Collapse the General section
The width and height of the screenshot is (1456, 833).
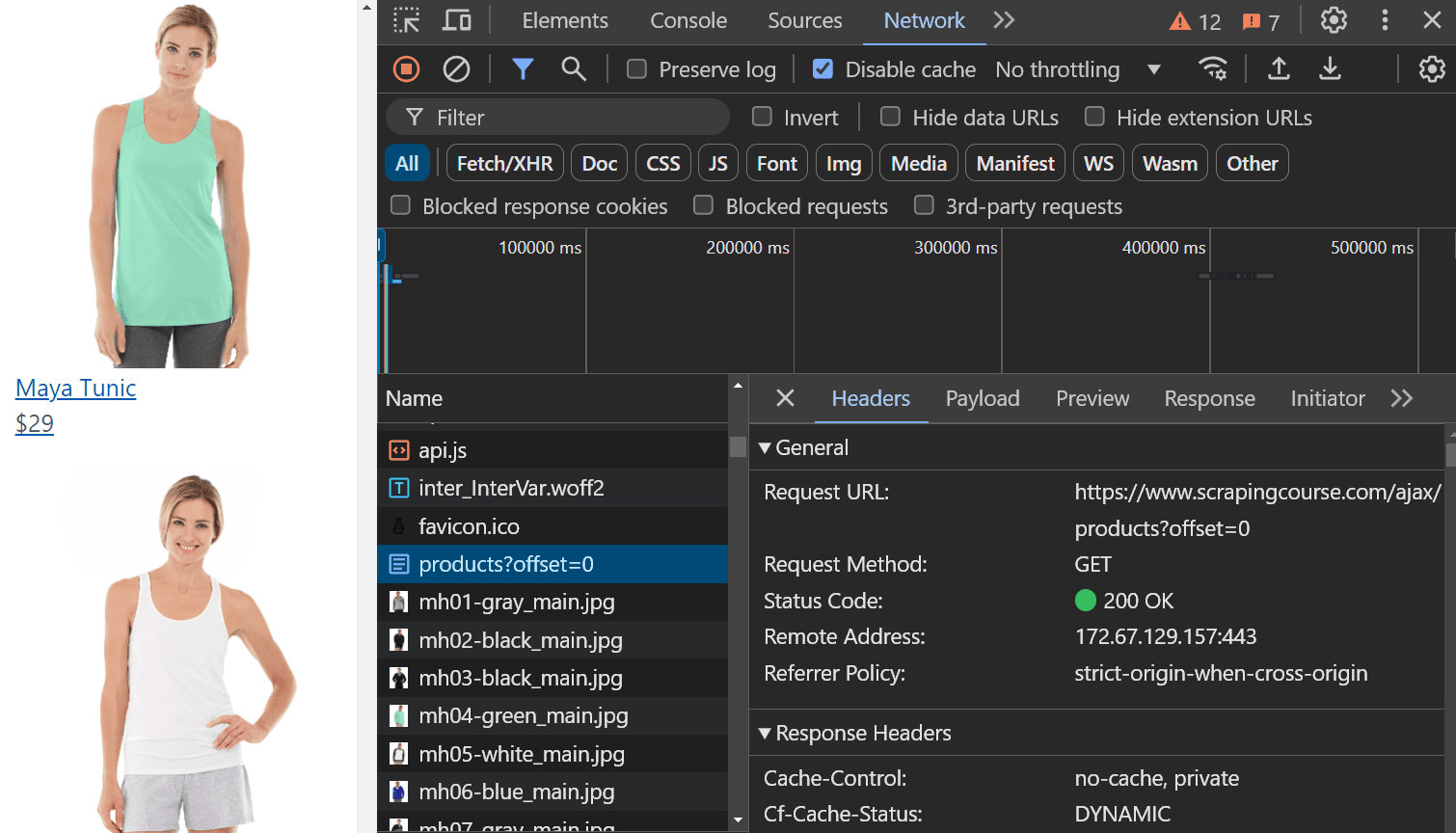tap(765, 448)
